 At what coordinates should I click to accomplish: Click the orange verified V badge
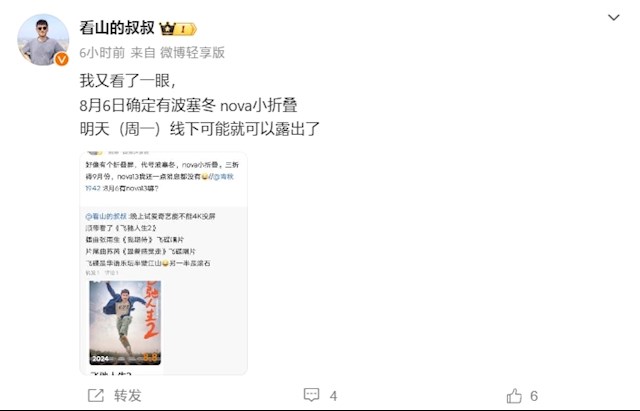tap(62, 60)
